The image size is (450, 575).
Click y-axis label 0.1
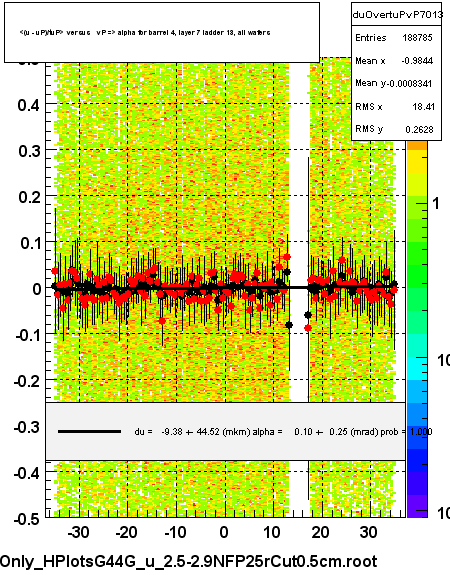coord(30,243)
